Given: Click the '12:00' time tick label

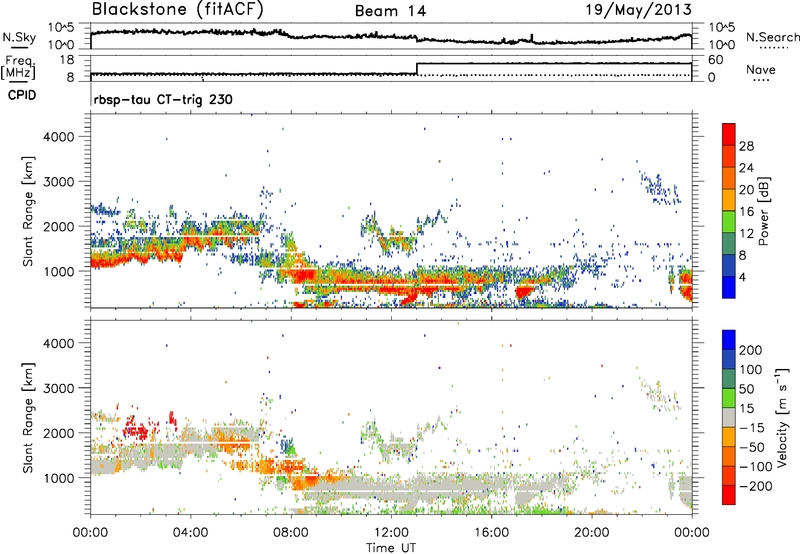Looking at the screenshot, I should pos(391,533).
